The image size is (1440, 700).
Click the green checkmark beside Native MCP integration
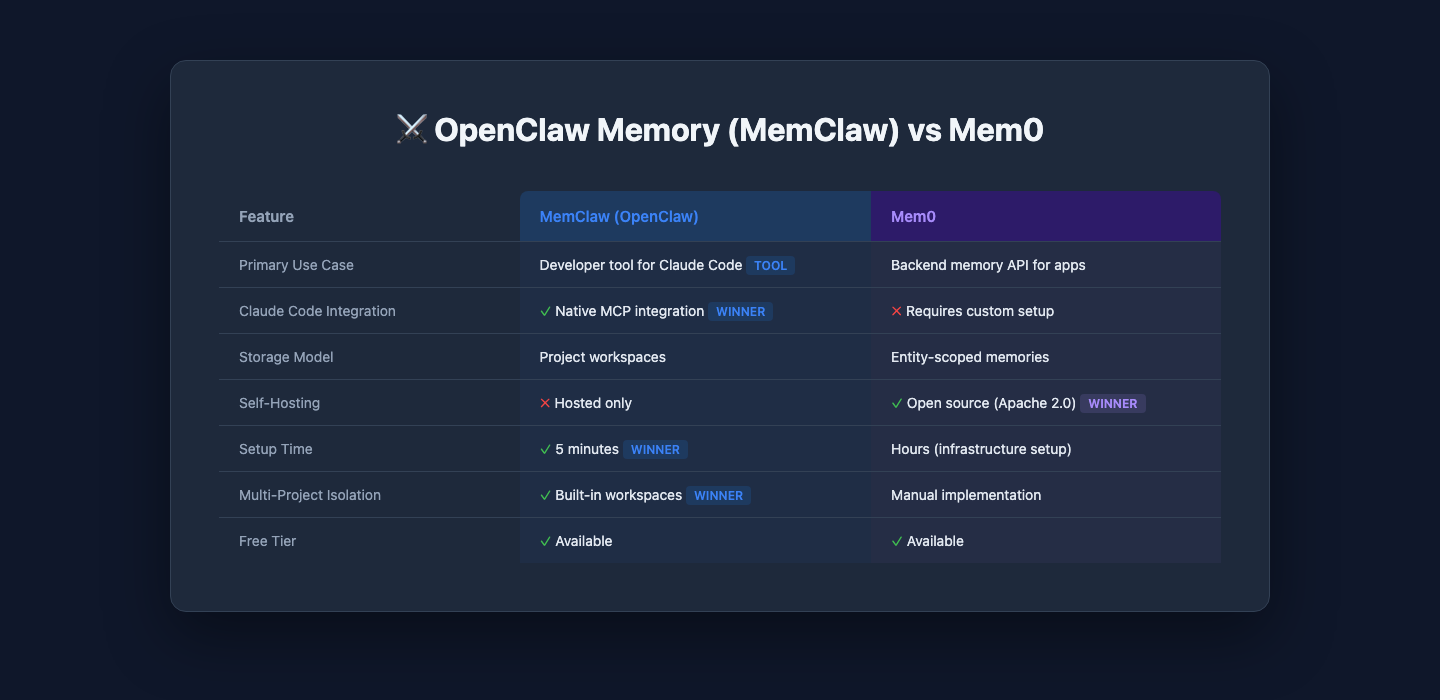coord(545,311)
